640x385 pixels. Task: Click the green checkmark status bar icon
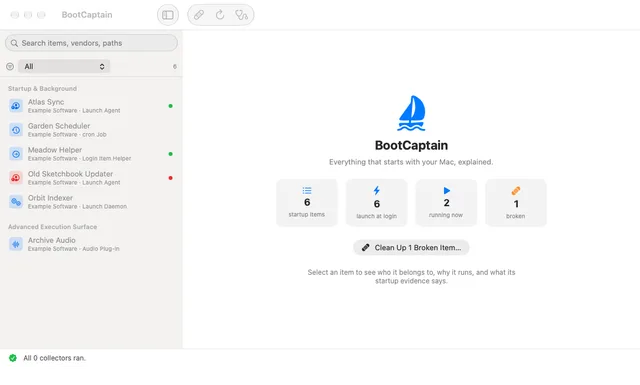(x=13, y=358)
